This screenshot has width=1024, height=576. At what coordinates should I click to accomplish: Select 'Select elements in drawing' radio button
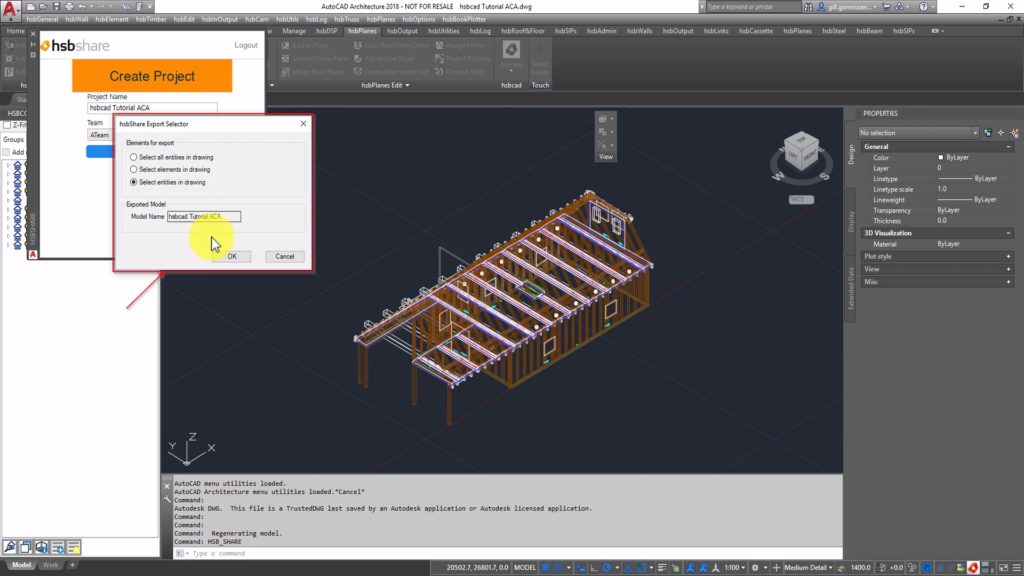134,170
